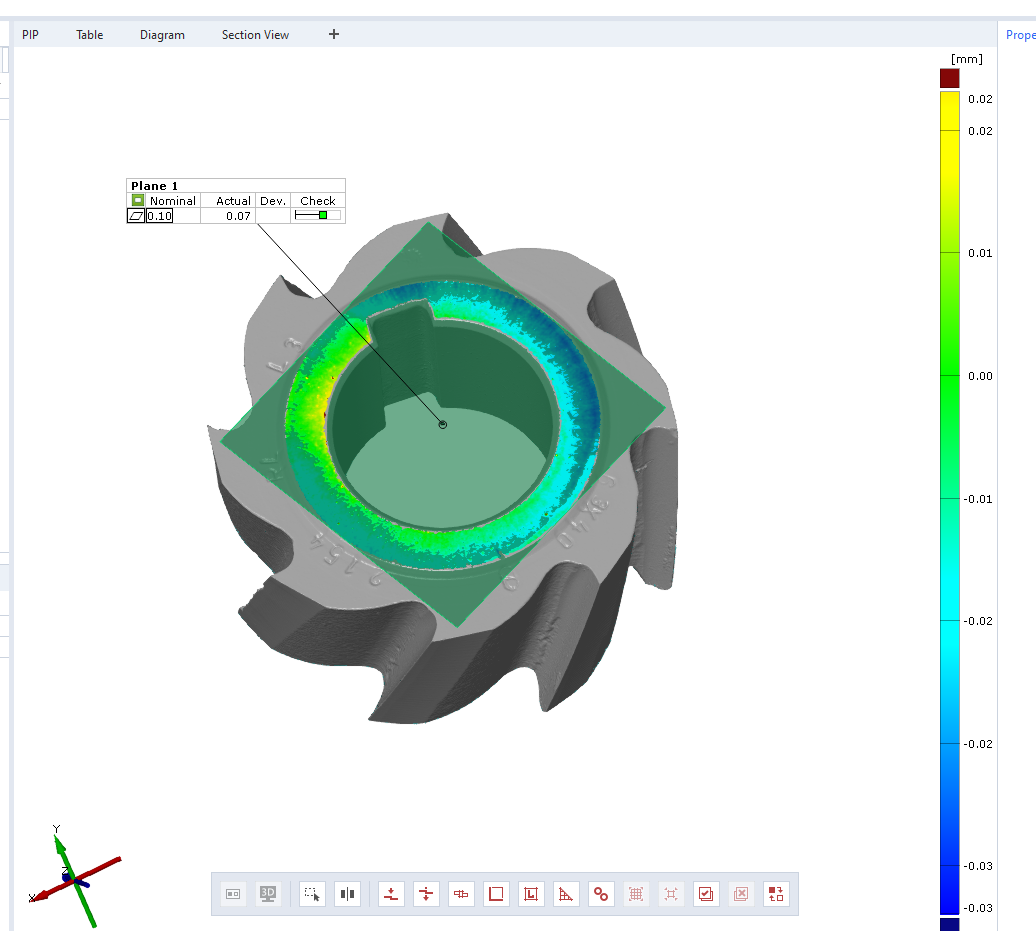
Task: Switch to the Table tab
Action: pos(89,35)
